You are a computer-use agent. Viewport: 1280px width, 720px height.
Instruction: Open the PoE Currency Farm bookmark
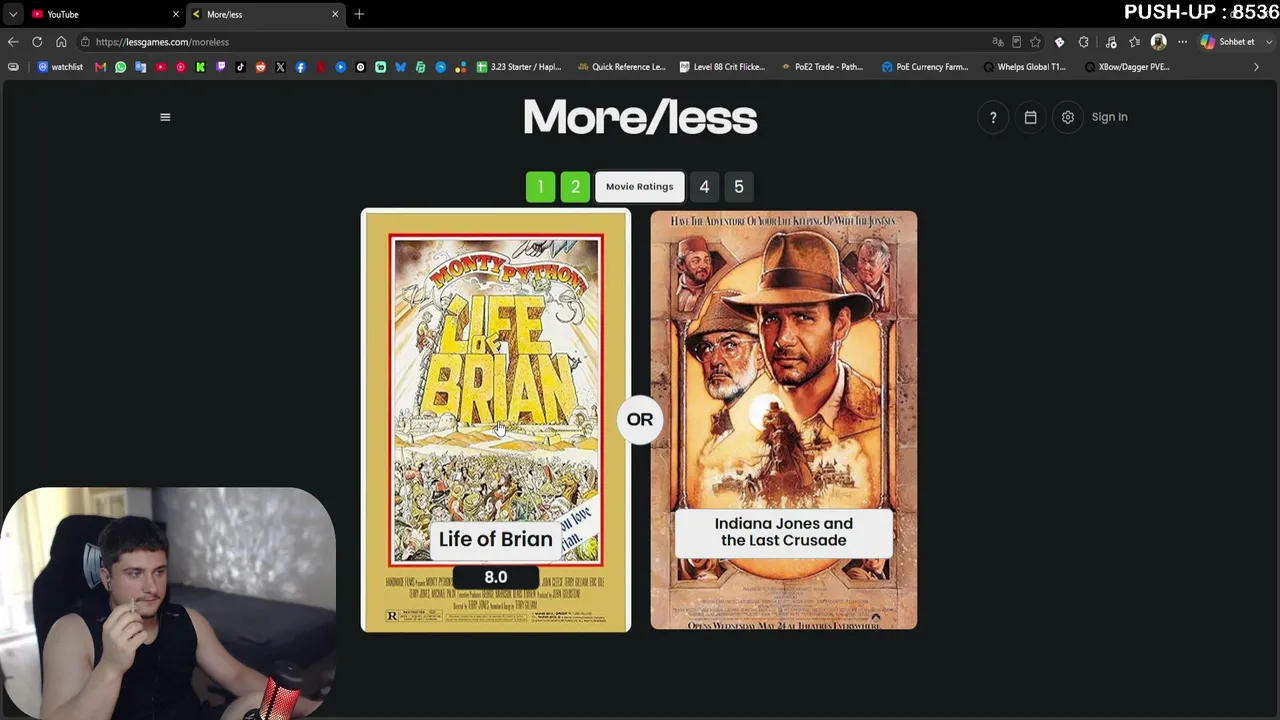coord(925,67)
